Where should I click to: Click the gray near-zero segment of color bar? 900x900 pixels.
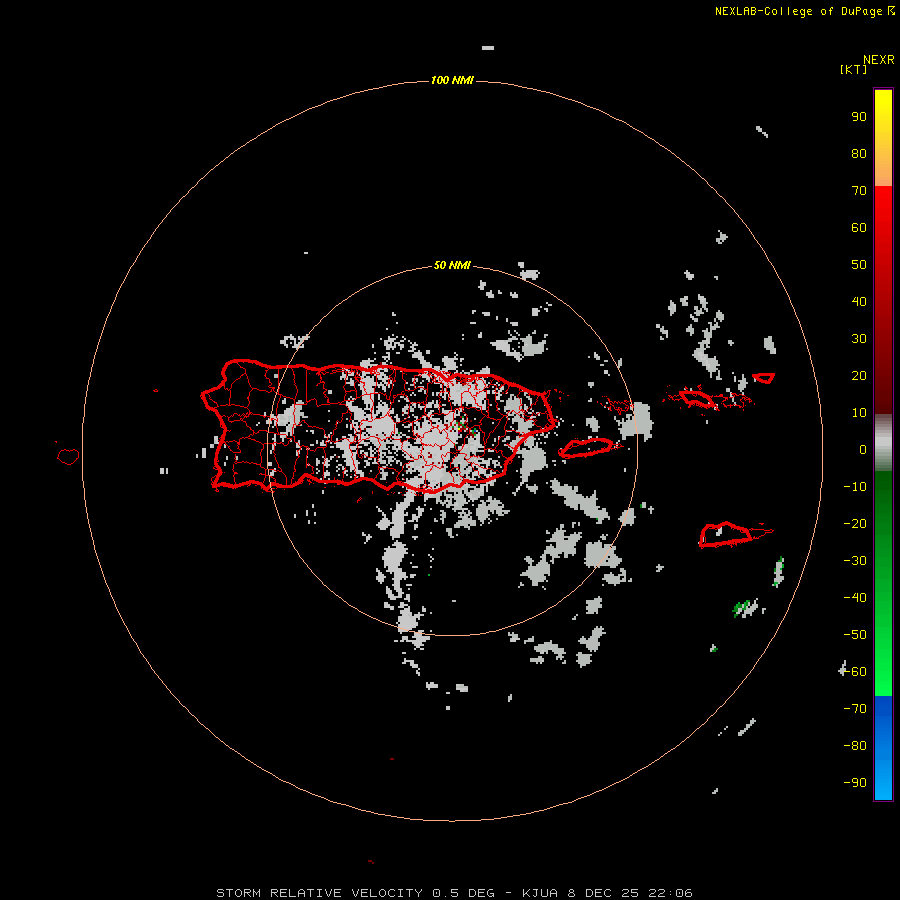pos(883,443)
